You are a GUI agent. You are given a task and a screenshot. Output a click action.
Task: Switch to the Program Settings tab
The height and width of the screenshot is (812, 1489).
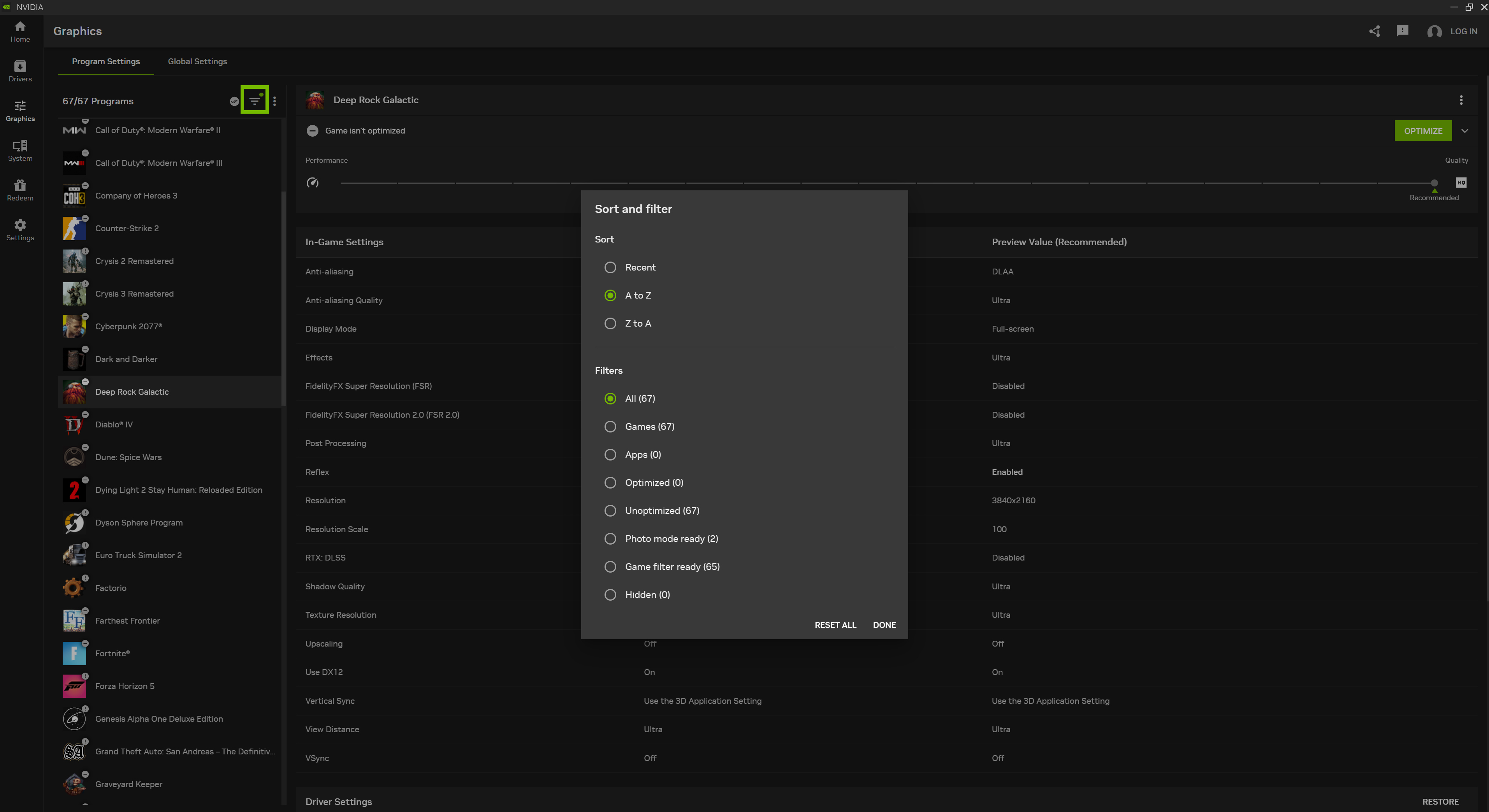coord(106,61)
